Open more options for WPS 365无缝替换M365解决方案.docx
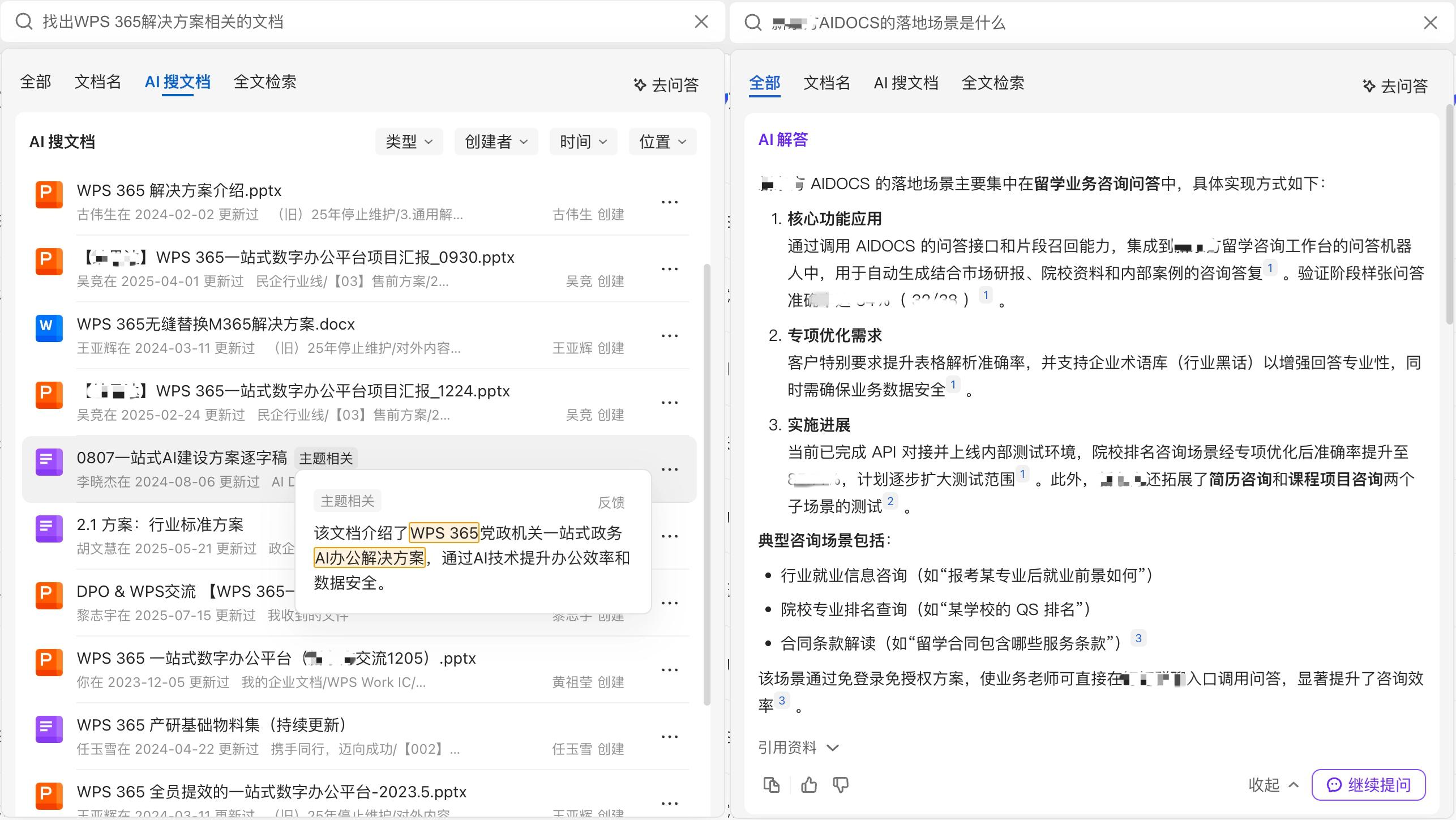The height and width of the screenshot is (820, 1456). click(669, 336)
